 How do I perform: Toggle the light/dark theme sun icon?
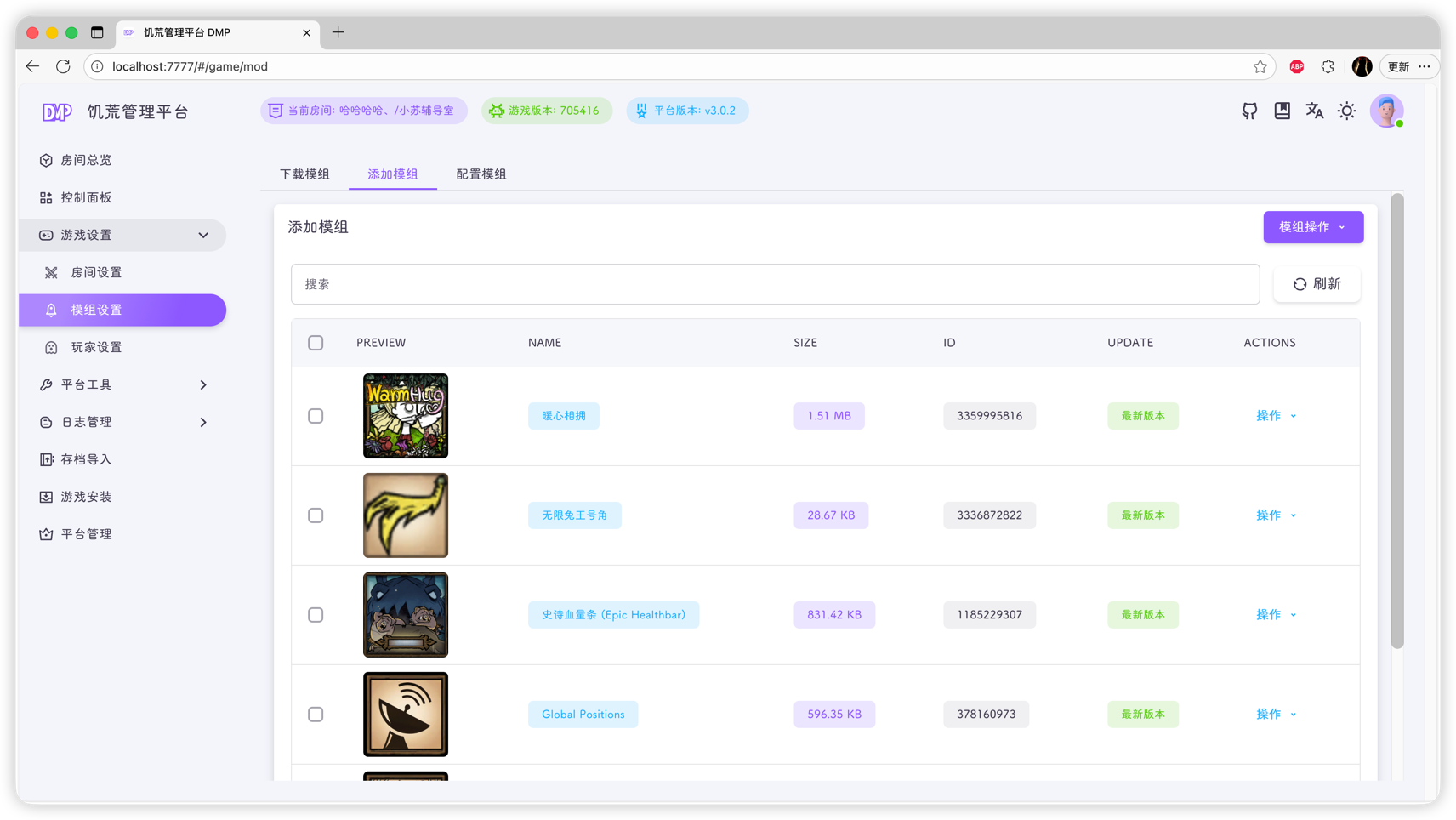point(1346,111)
